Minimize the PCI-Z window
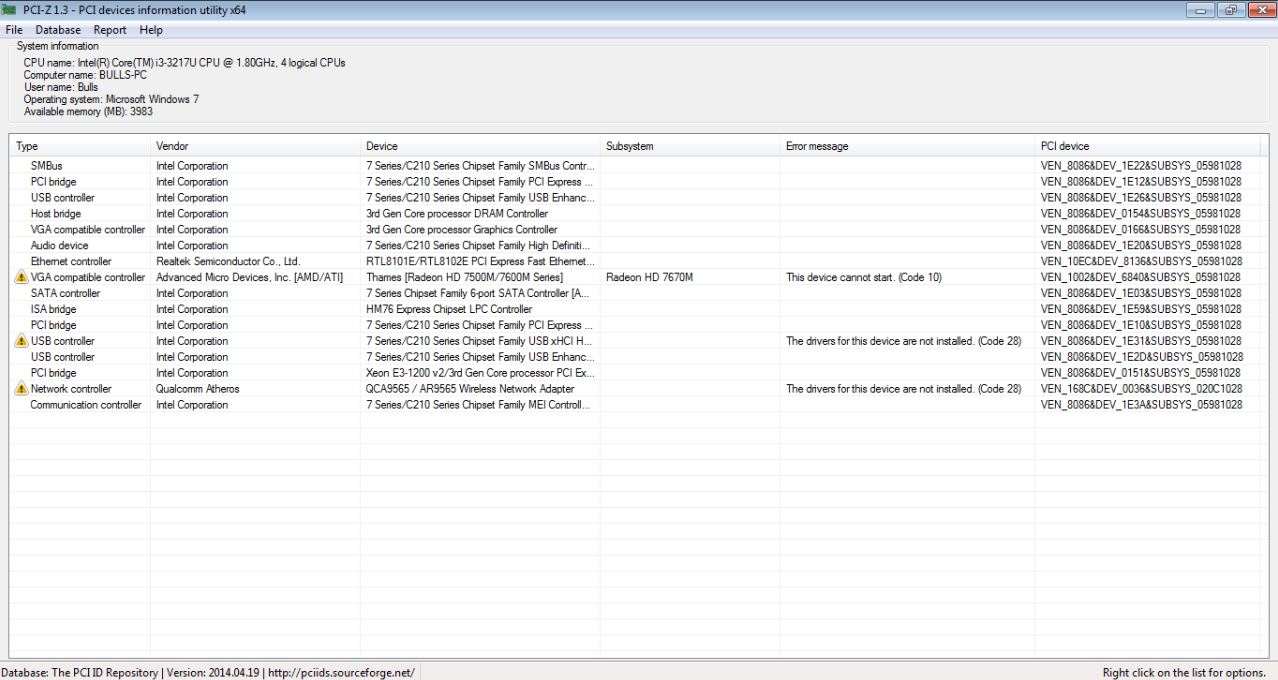This screenshot has height=680, width=1278. click(x=1200, y=10)
